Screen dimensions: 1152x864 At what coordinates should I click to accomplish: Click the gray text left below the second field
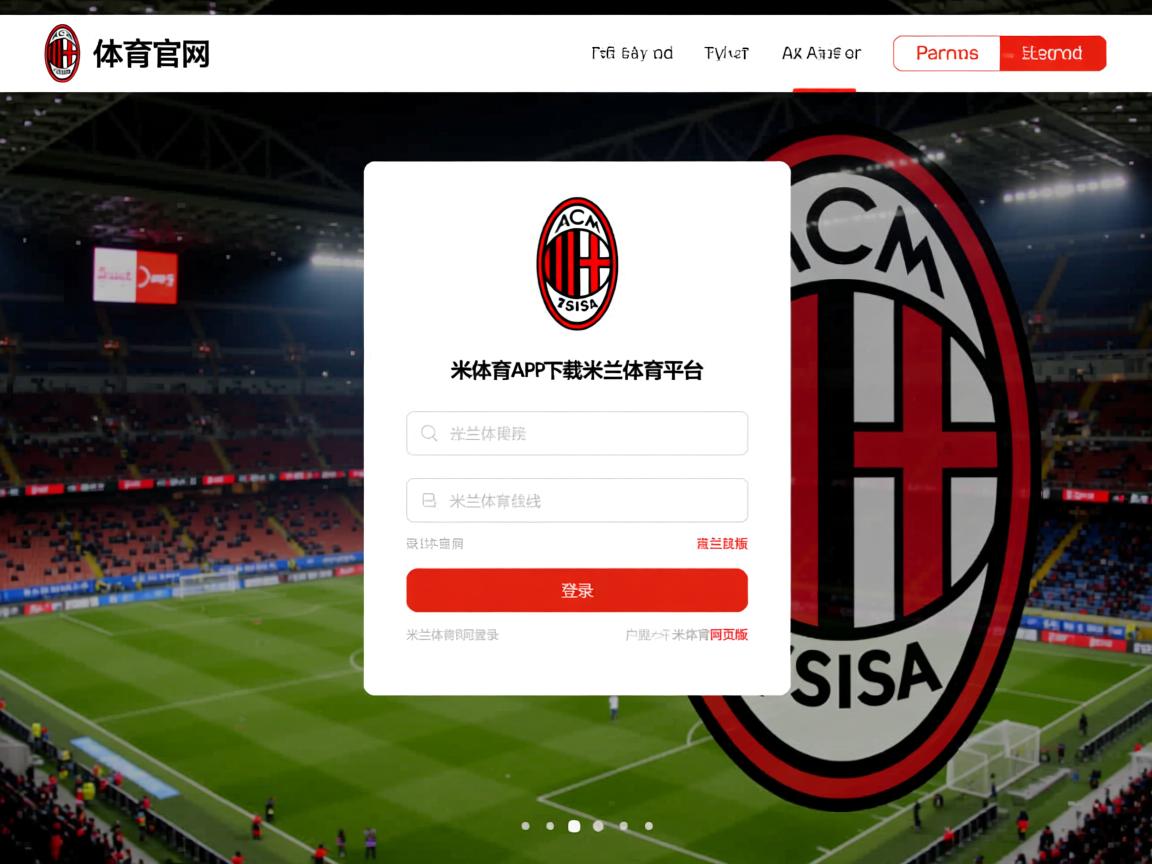tap(435, 544)
